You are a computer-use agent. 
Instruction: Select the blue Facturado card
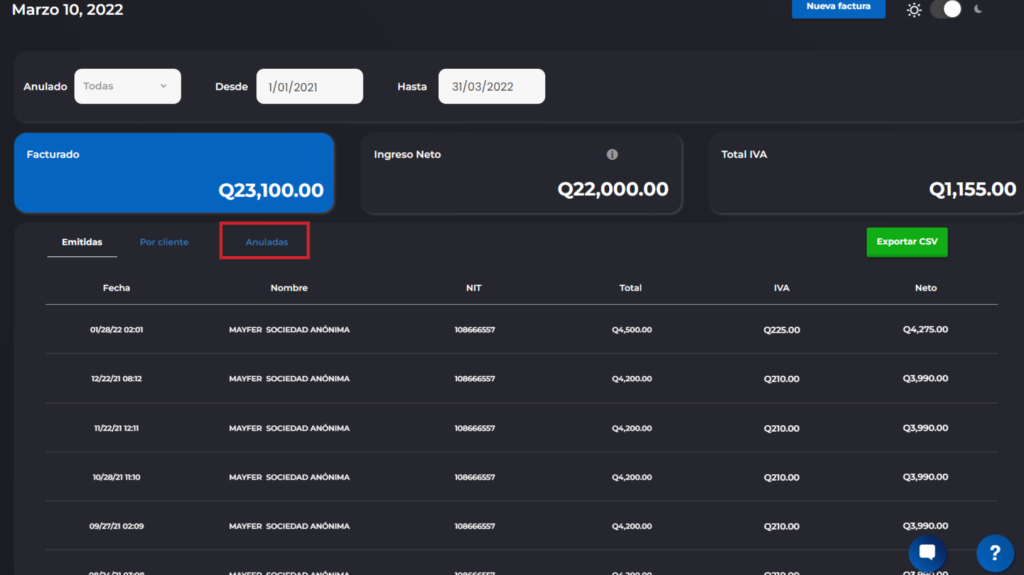click(x=174, y=173)
